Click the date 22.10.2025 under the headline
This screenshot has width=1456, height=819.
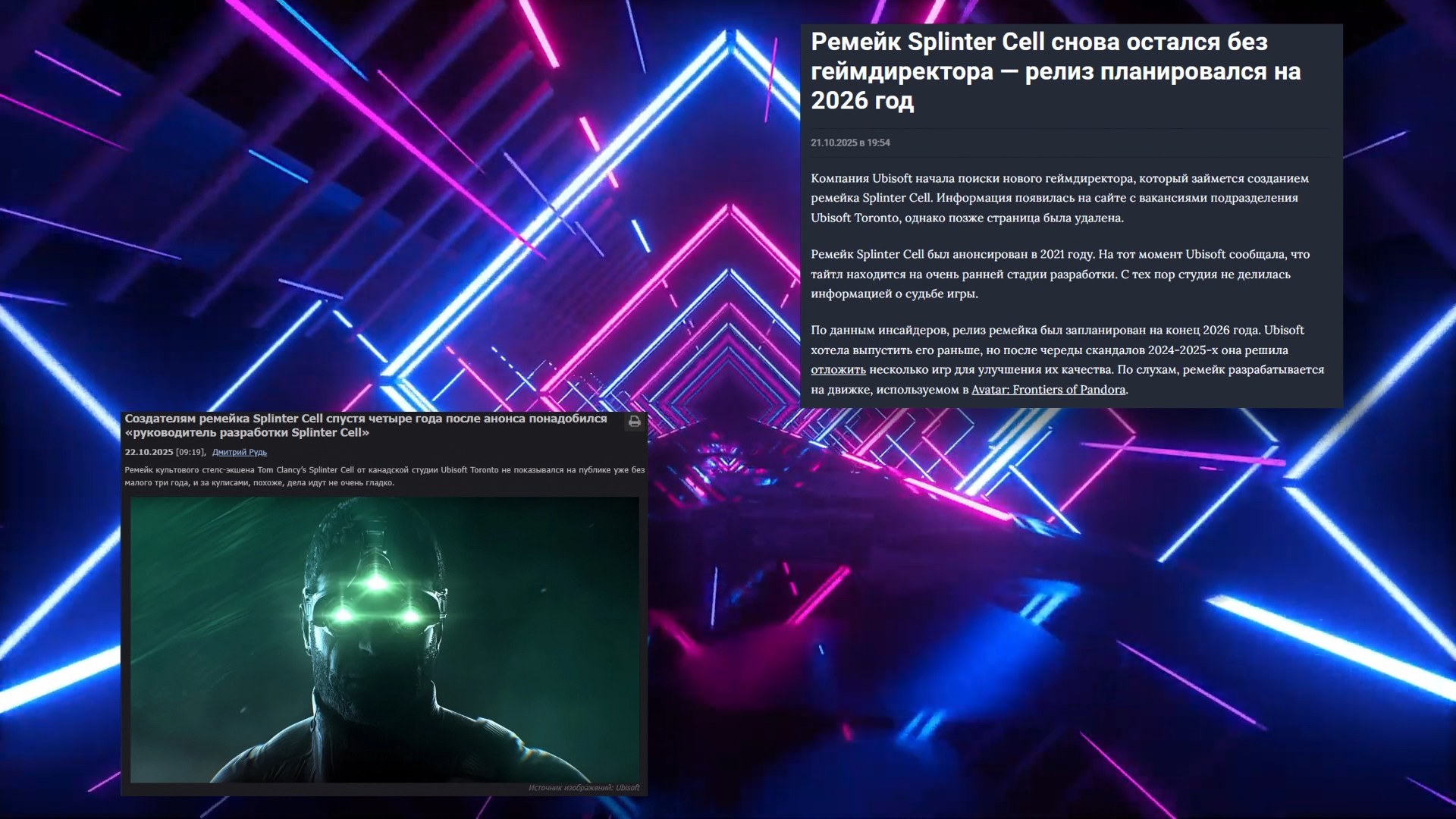pyautogui.click(x=149, y=452)
